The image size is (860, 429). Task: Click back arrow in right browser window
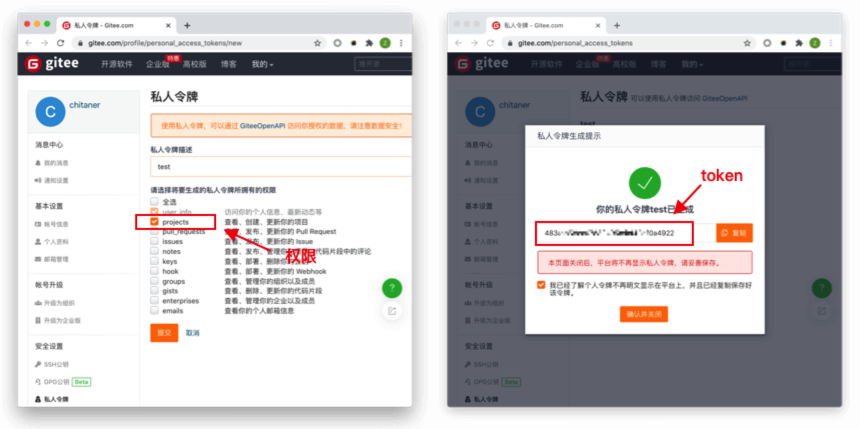tap(459, 43)
